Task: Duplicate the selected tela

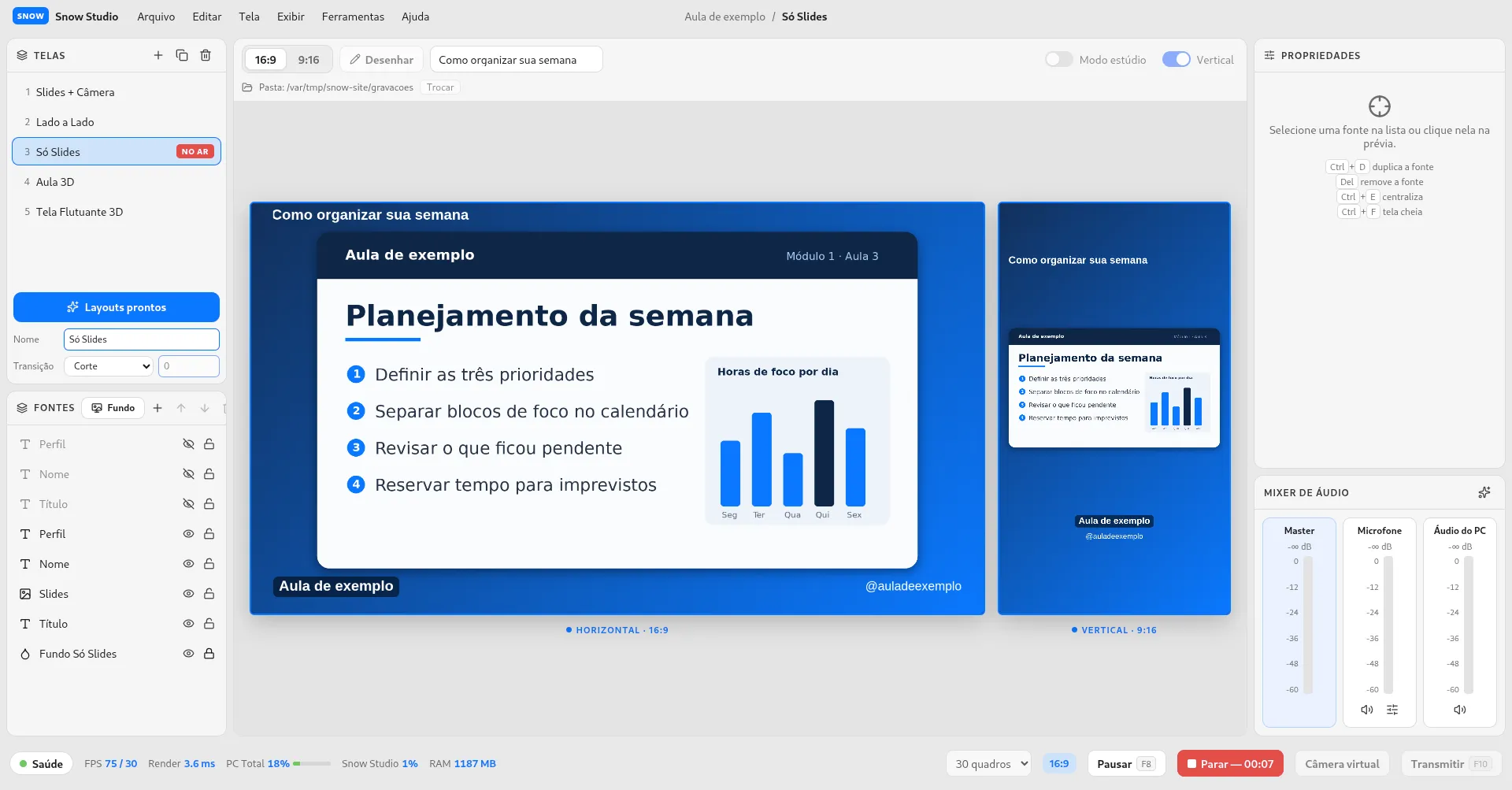Action: click(182, 55)
